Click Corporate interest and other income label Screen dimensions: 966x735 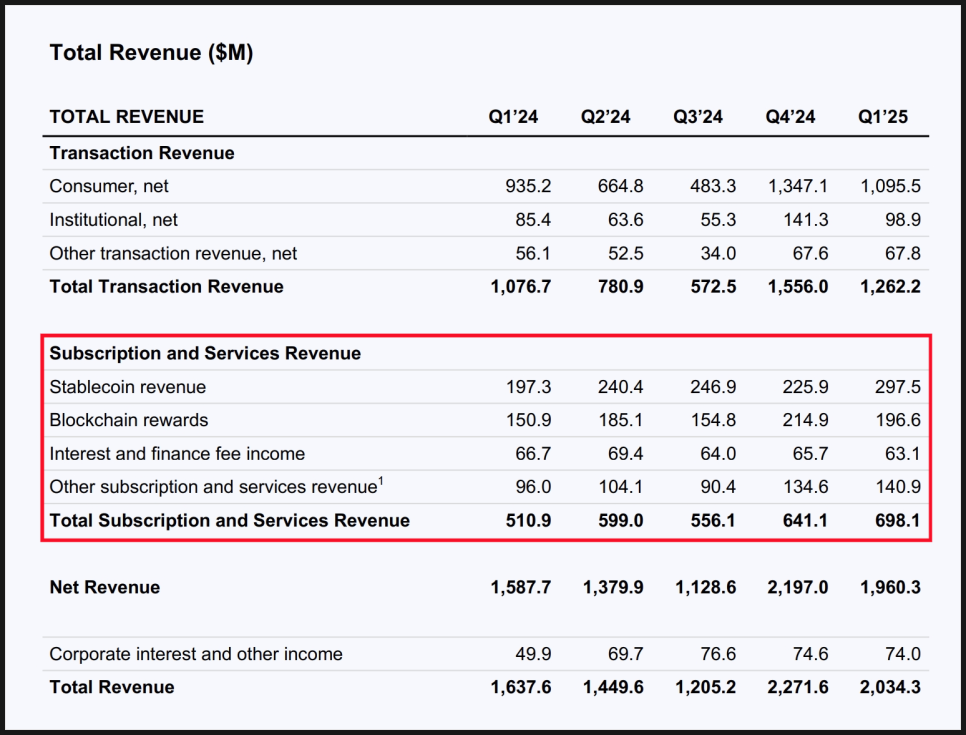click(196, 654)
